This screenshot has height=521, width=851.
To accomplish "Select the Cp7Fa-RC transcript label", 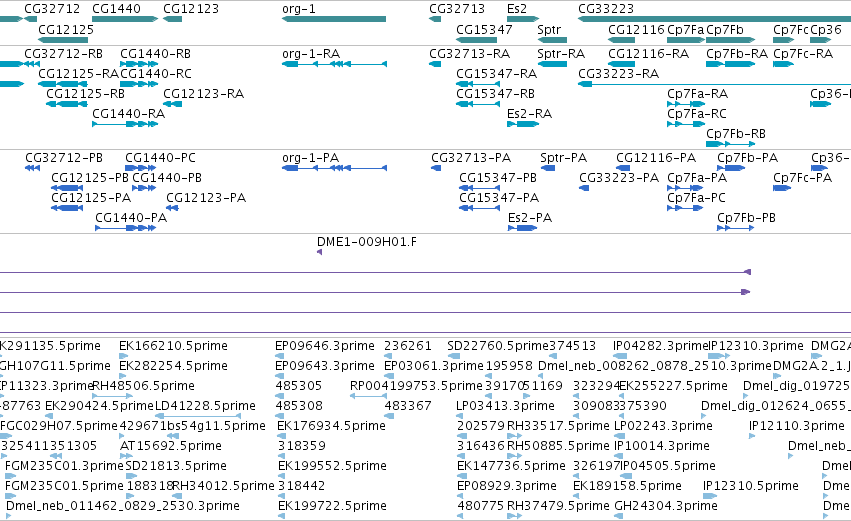I will click(697, 114).
